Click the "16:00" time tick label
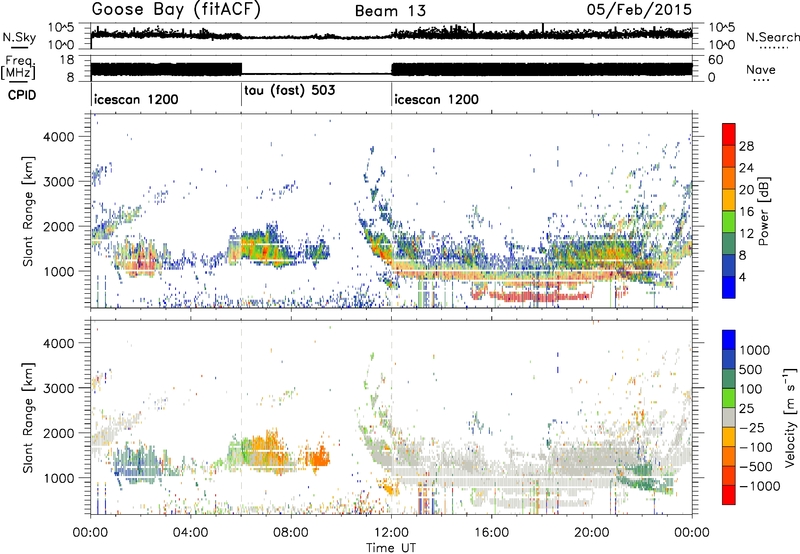Viewport: 800px width, 554px height. (x=491, y=533)
